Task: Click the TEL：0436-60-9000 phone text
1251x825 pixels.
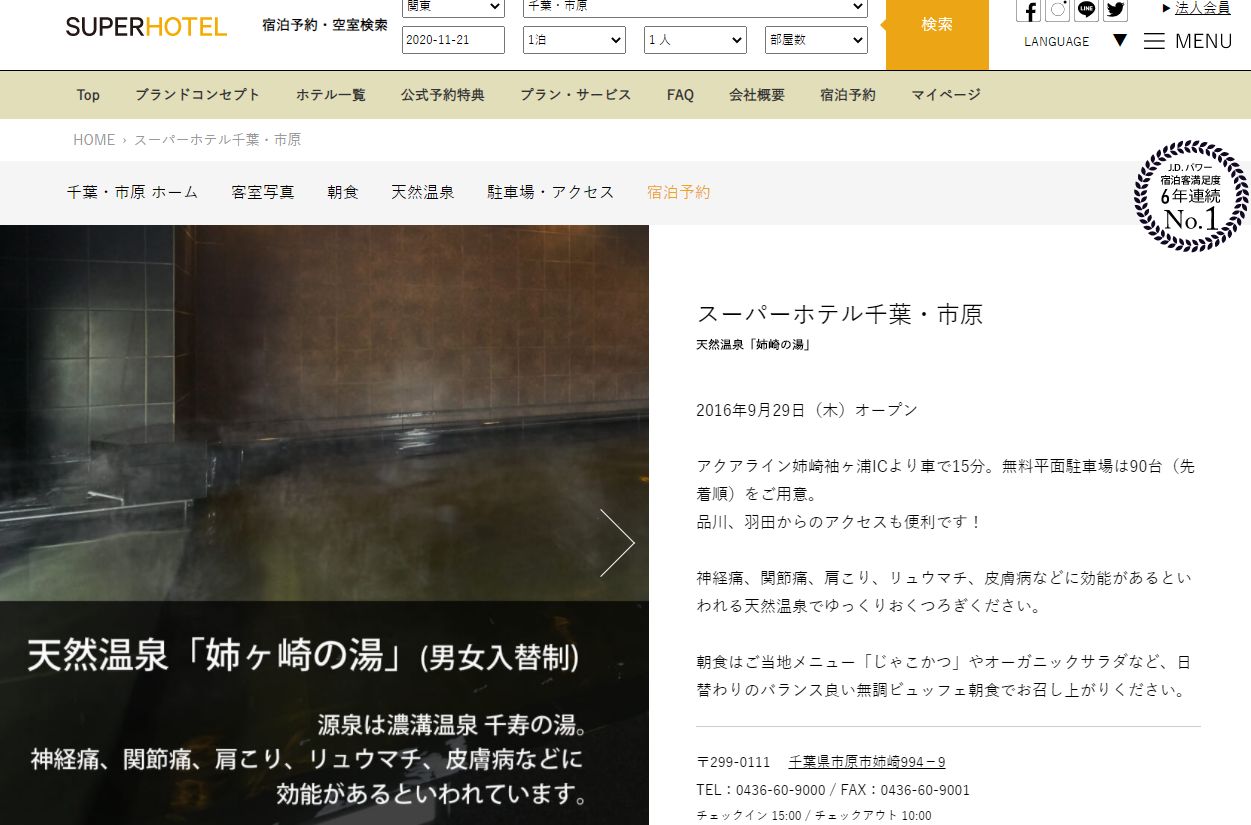Action: [x=761, y=790]
